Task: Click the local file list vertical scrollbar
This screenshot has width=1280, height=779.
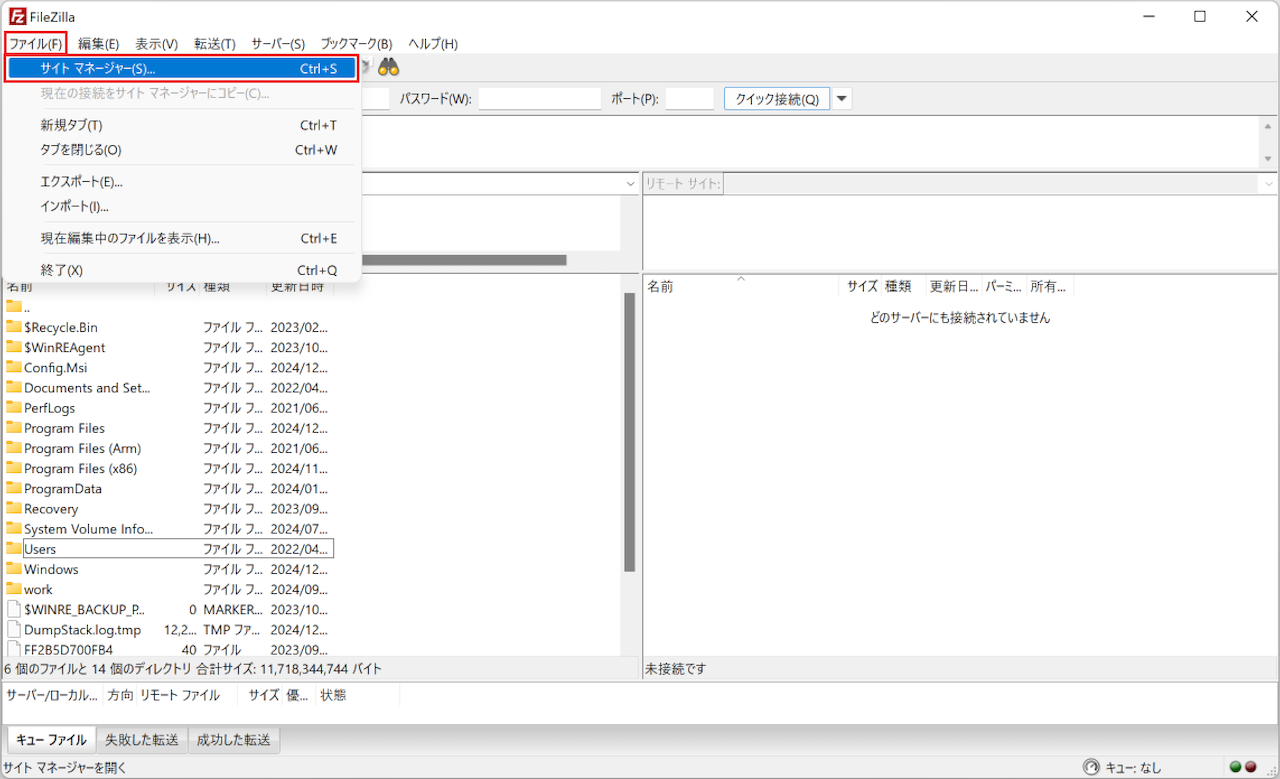Action: coord(629,432)
